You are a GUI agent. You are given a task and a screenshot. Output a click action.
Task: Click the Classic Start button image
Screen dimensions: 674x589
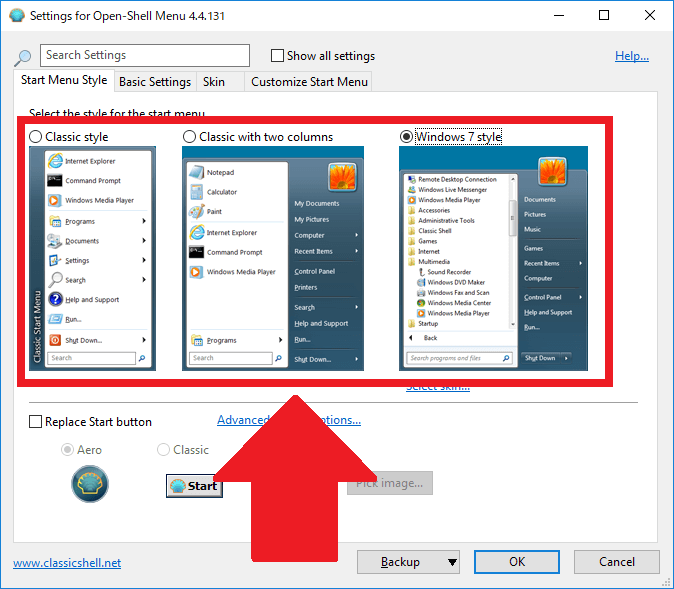pos(193,486)
